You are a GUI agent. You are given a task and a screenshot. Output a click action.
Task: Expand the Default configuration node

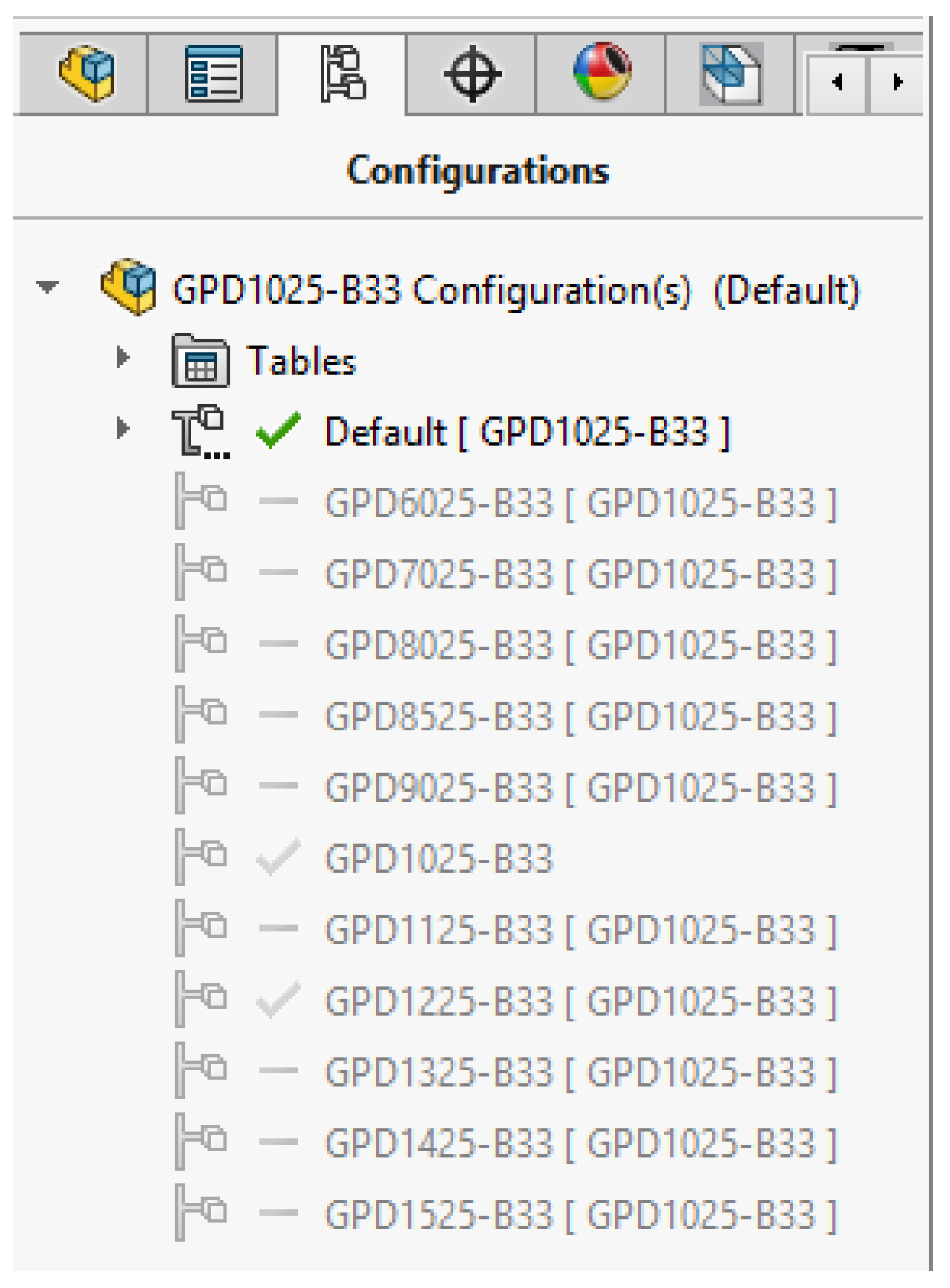tap(122, 429)
